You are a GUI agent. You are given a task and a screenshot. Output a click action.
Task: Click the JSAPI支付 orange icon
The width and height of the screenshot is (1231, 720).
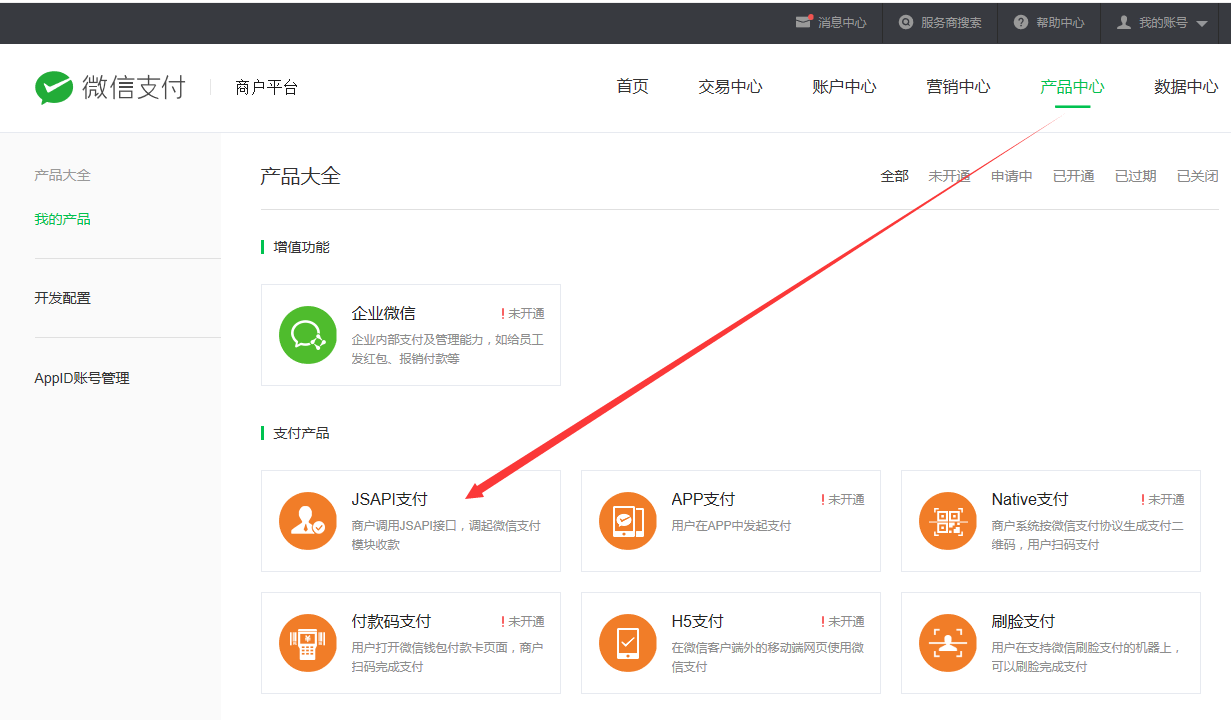[x=307, y=521]
